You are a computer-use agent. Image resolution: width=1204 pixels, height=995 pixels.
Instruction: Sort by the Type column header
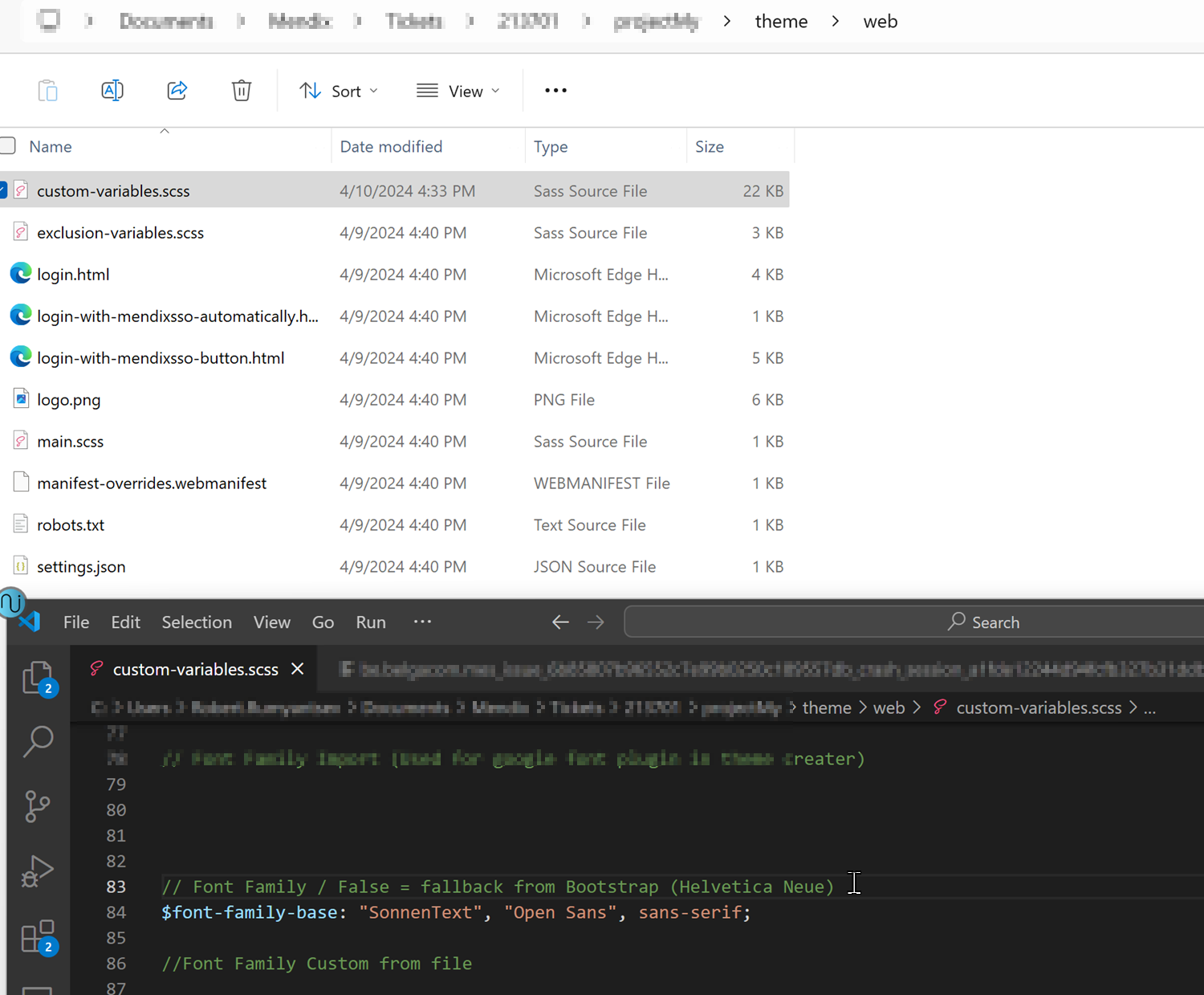click(x=606, y=146)
